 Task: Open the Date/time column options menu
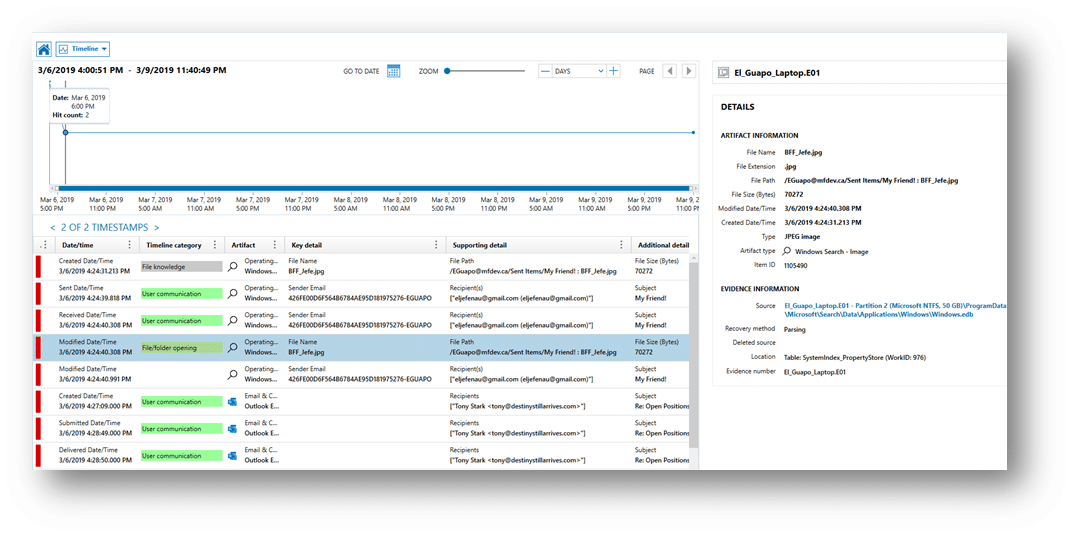(x=129, y=245)
